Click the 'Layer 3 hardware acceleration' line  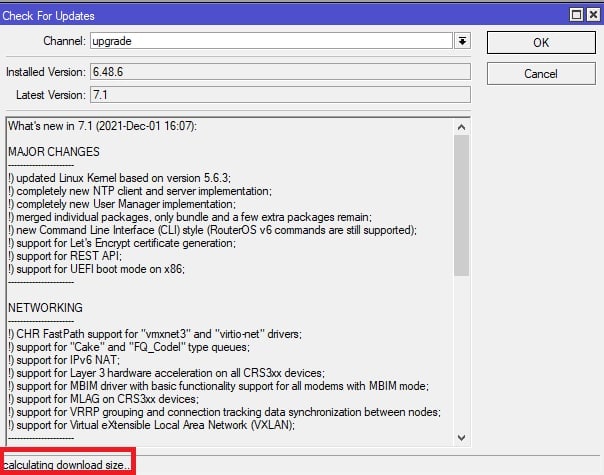(166, 373)
